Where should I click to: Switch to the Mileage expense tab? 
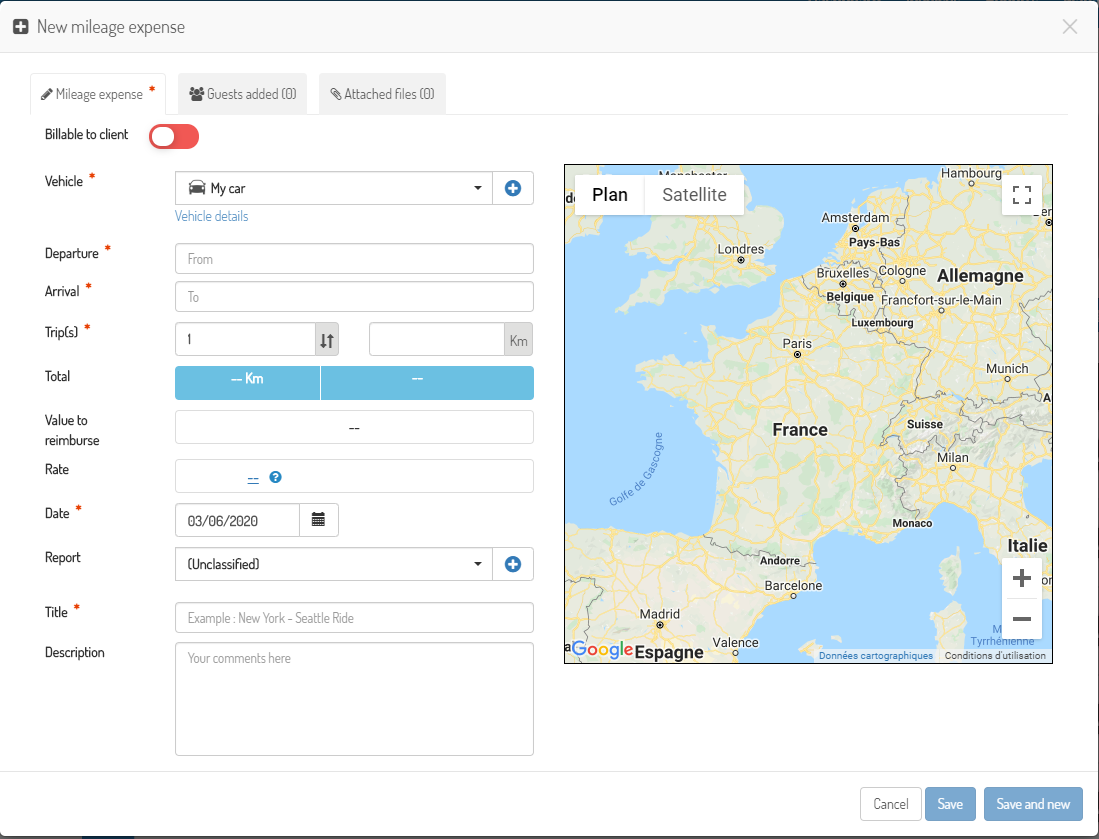pos(98,94)
